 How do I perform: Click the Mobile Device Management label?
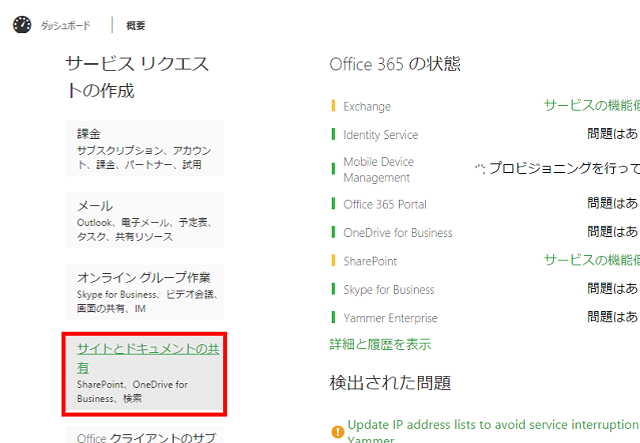(378, 169)
